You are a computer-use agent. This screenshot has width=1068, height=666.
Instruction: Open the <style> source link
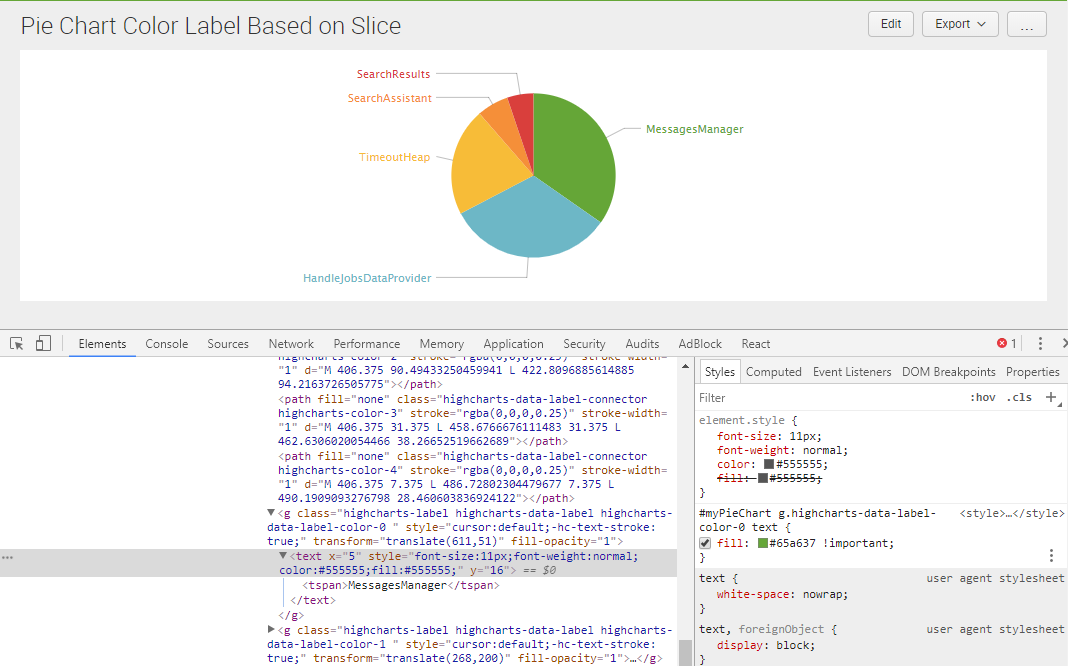(1010, 513)
